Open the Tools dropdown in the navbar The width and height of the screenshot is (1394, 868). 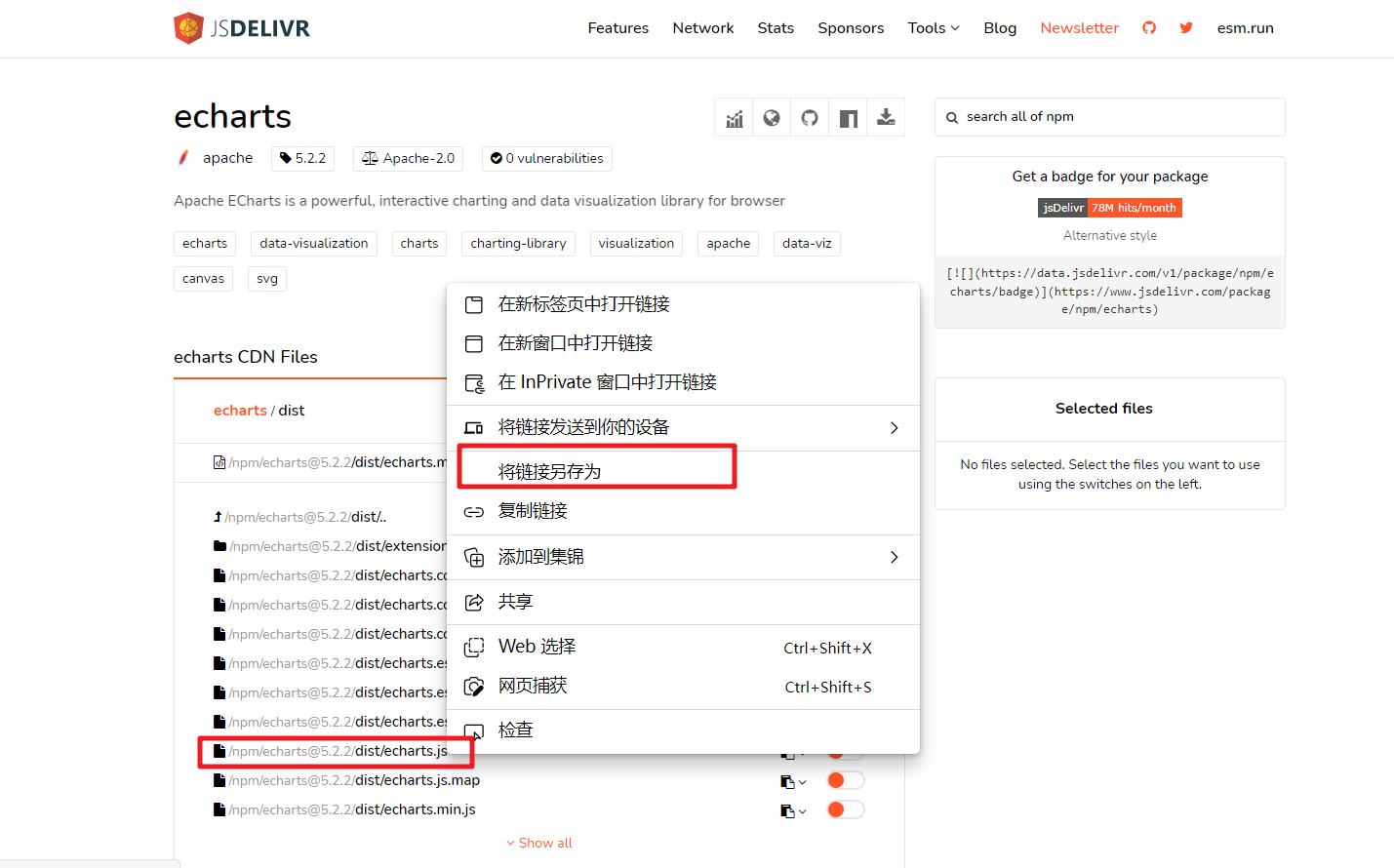pyautogui.click(x=932, y=28)
